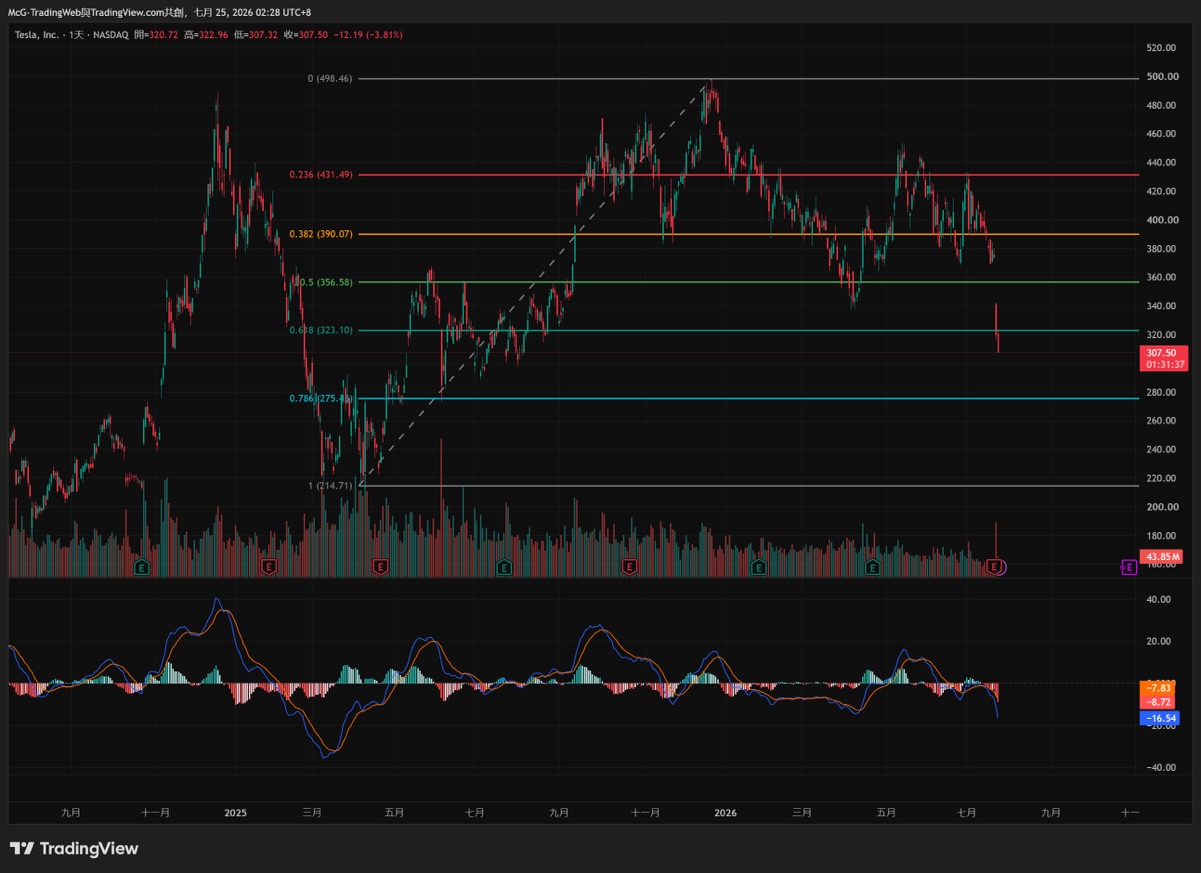Click the 280.00 price axis label
Image resolution: width=1201 pixels, height=873 pixels.
(1160, 393)
